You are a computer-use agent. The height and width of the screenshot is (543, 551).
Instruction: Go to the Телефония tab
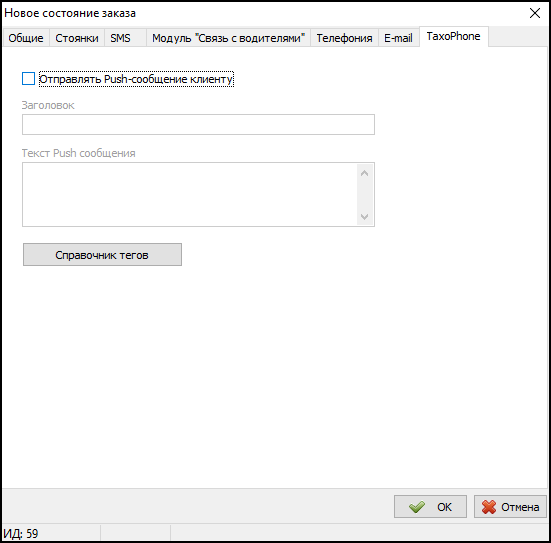pyautogui.click(x=344, y=38)
